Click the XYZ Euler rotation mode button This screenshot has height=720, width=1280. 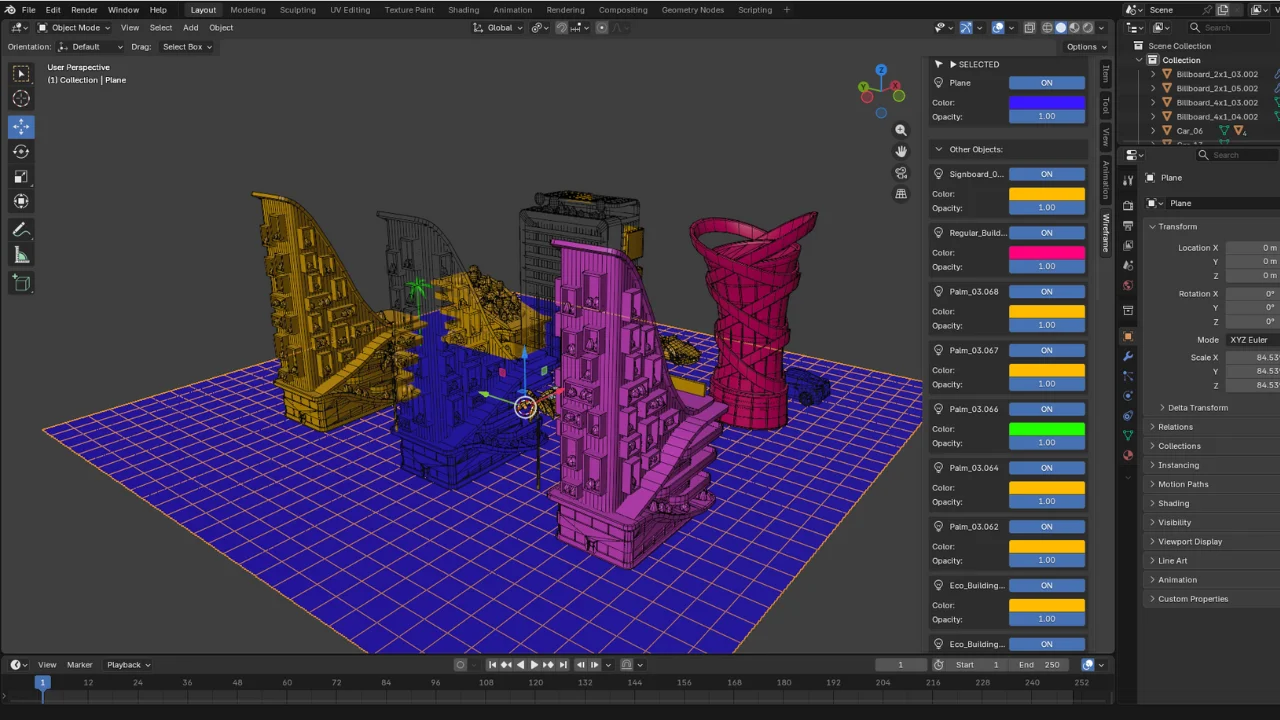(x=1248, y=340)
